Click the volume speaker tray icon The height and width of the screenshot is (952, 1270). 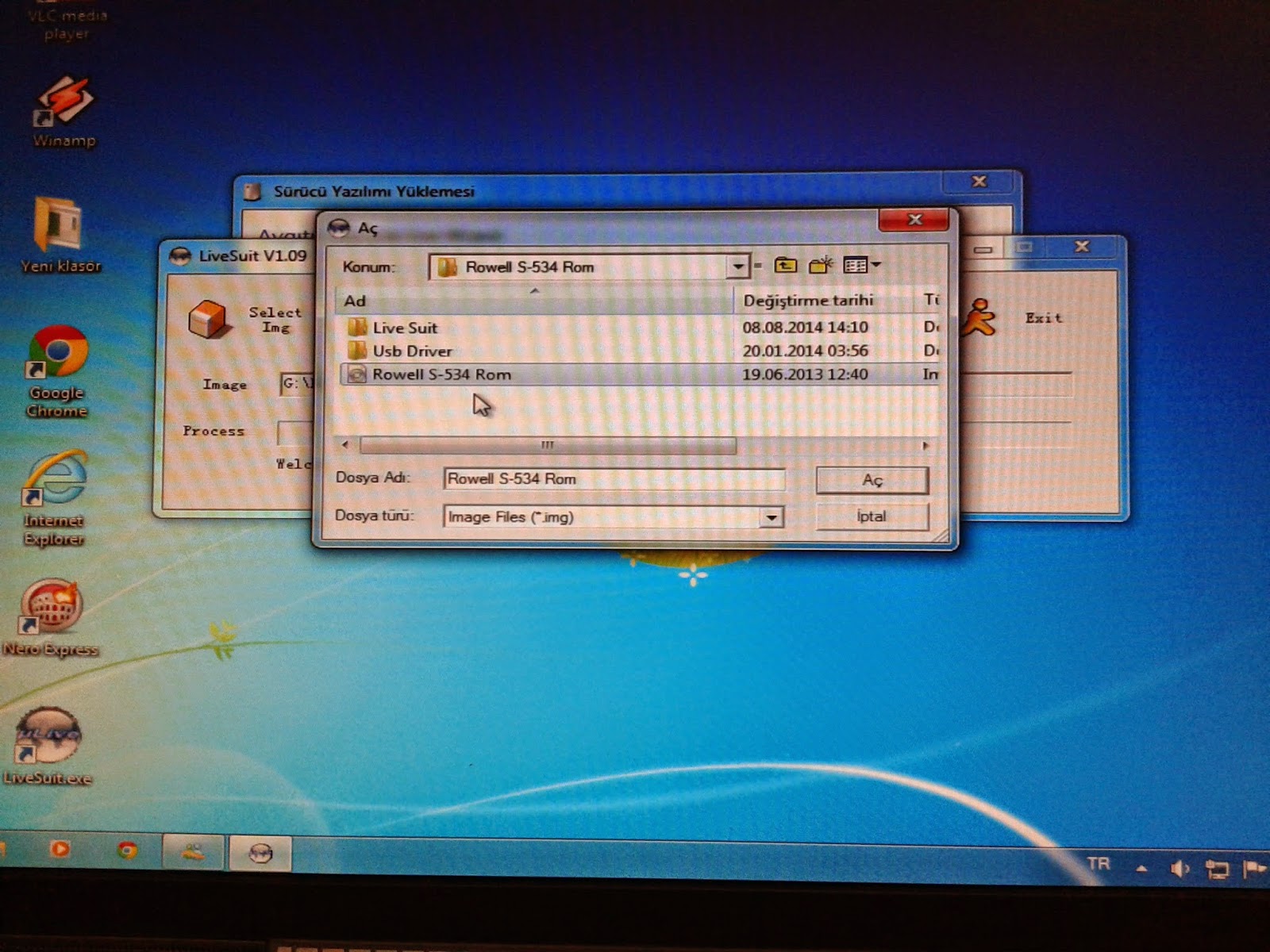[x=1180, y=869]
